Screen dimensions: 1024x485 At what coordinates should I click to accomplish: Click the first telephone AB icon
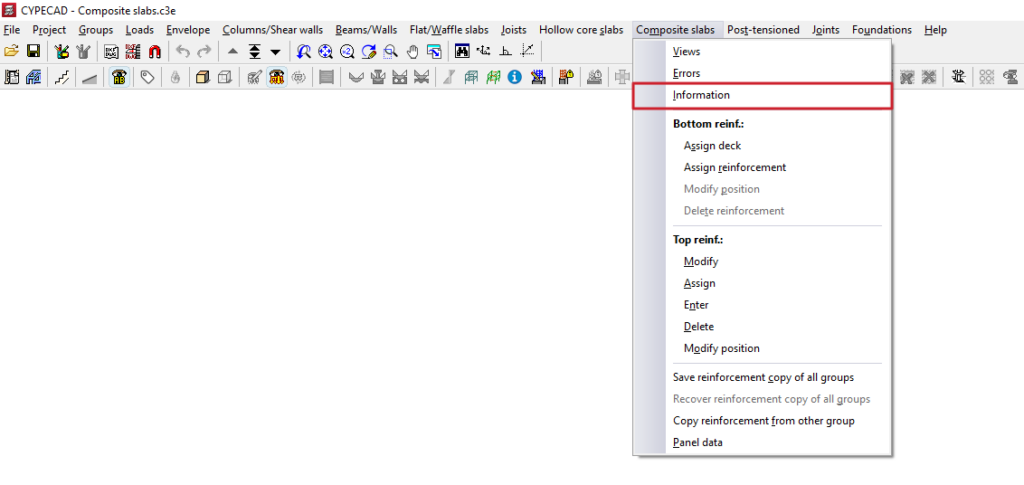tap(118, 78)
